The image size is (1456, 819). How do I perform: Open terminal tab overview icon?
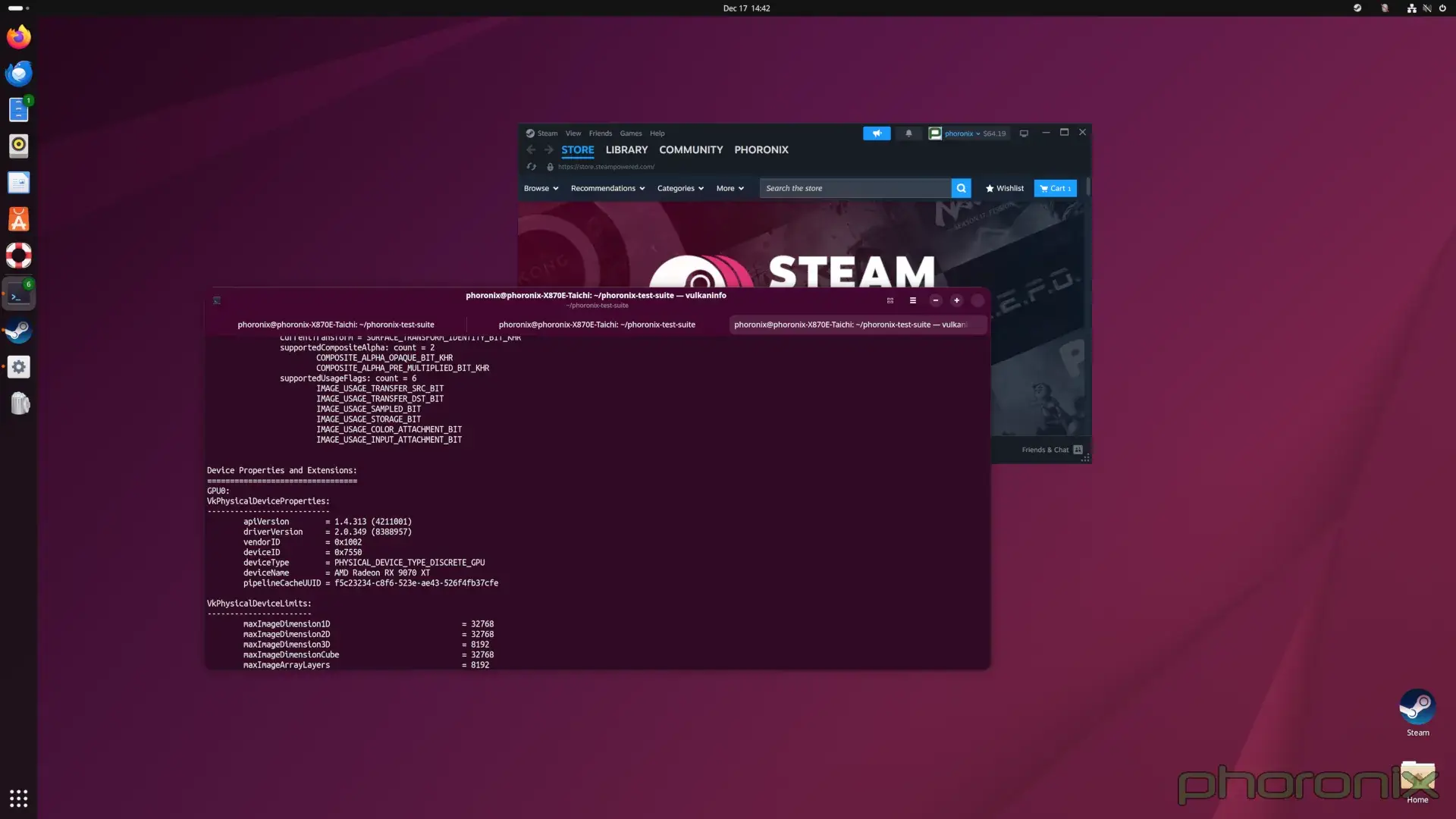coord(890,300)
